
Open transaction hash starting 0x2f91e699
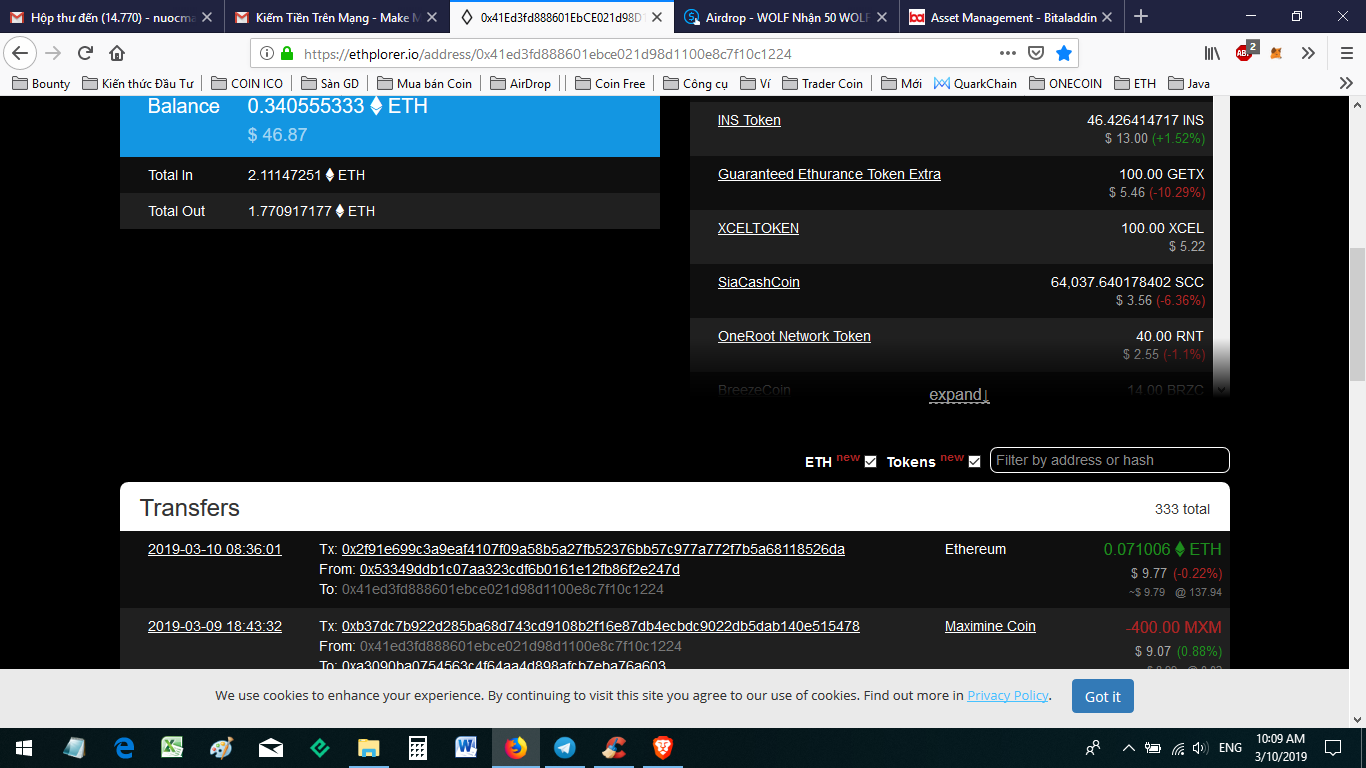(x=593, y=549)
